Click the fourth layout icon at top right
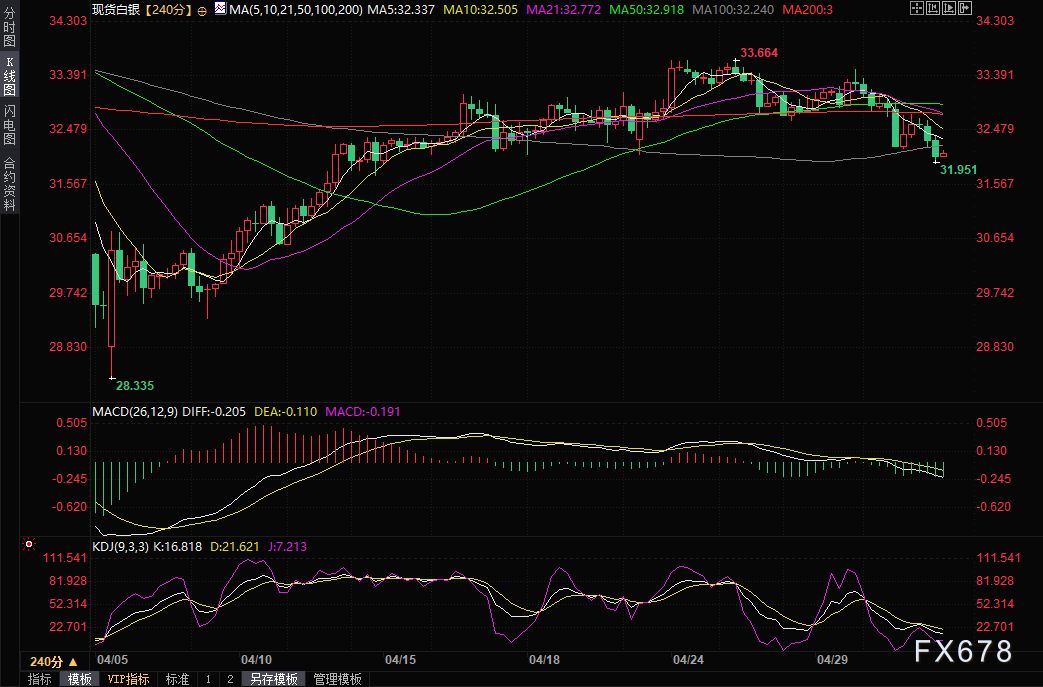The height and width of the screenshot is (687, 1043). coord(966,9)
